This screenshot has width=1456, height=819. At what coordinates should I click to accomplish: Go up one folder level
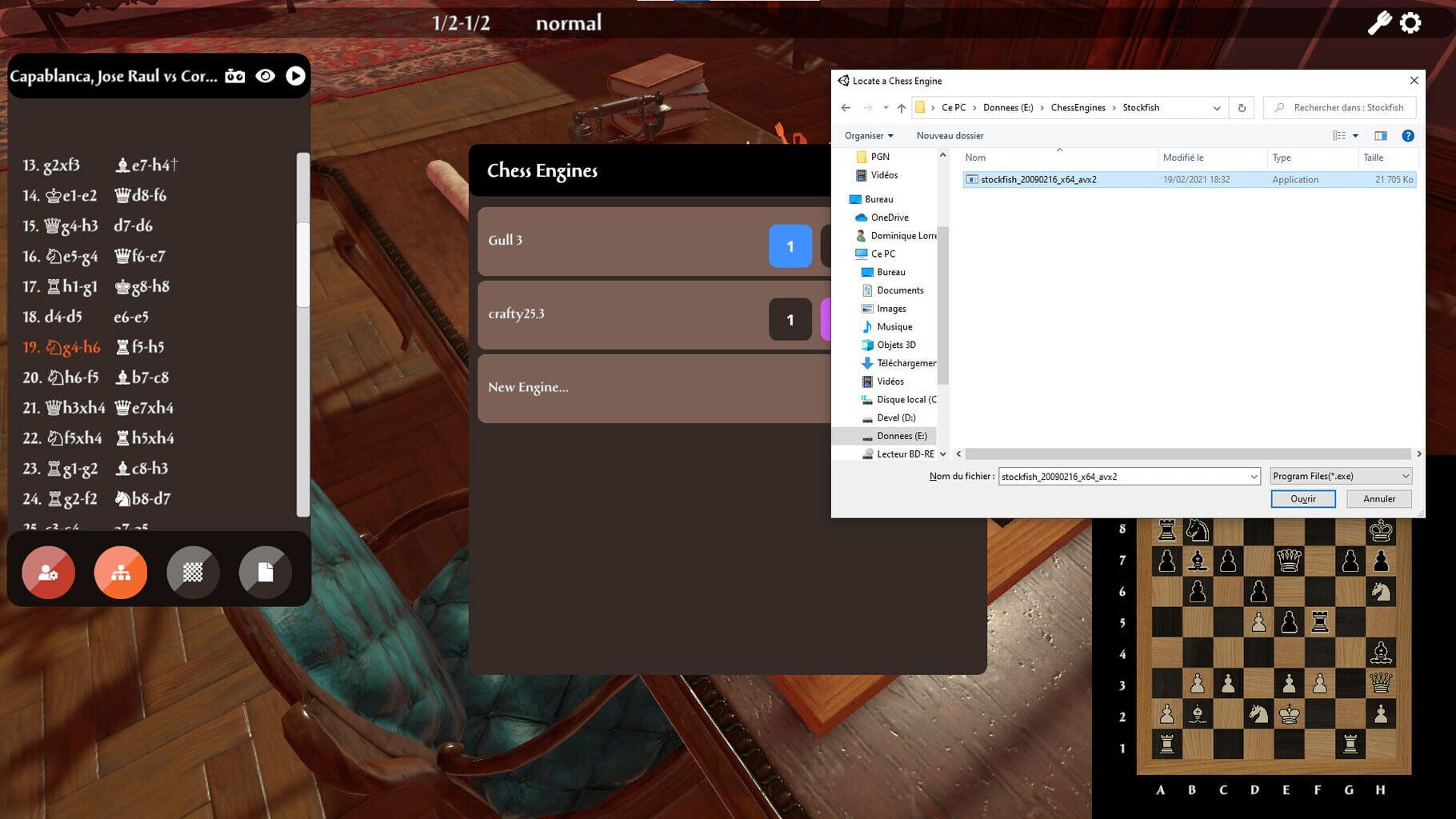click(x=902, y=107)
